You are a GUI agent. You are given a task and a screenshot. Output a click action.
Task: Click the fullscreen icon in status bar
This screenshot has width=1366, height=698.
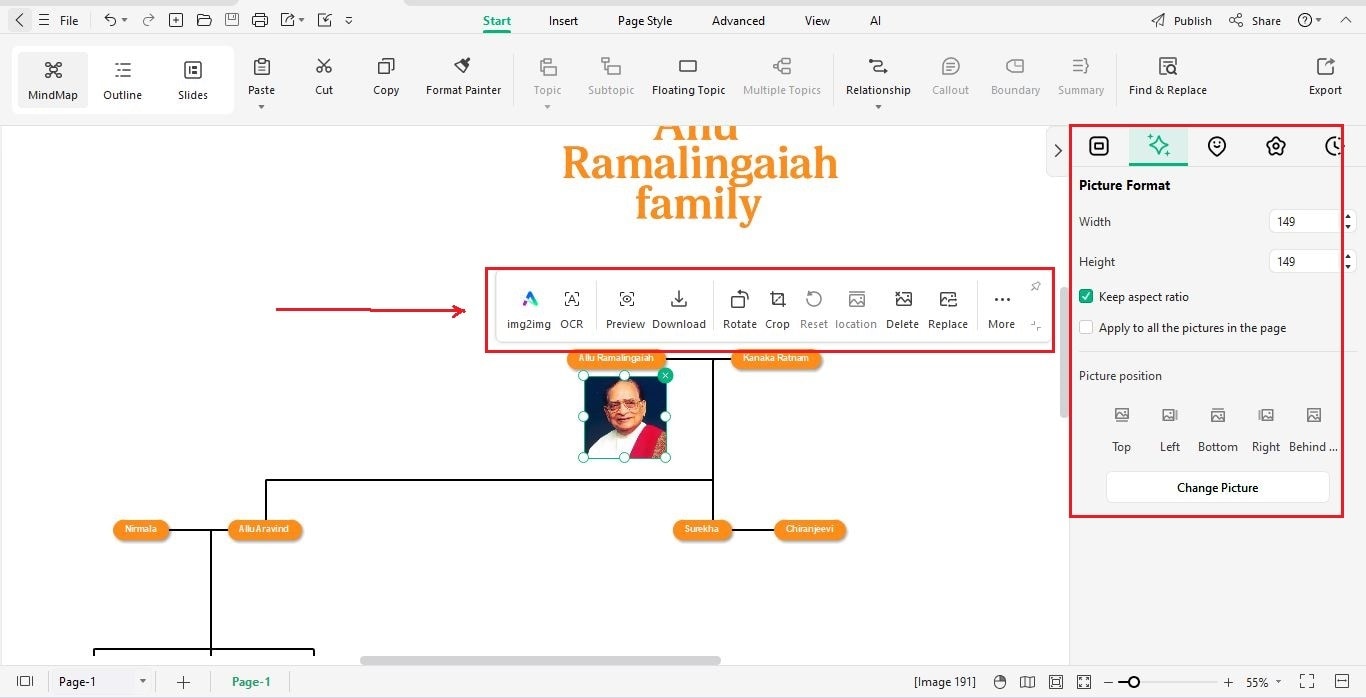point(1306,682)
